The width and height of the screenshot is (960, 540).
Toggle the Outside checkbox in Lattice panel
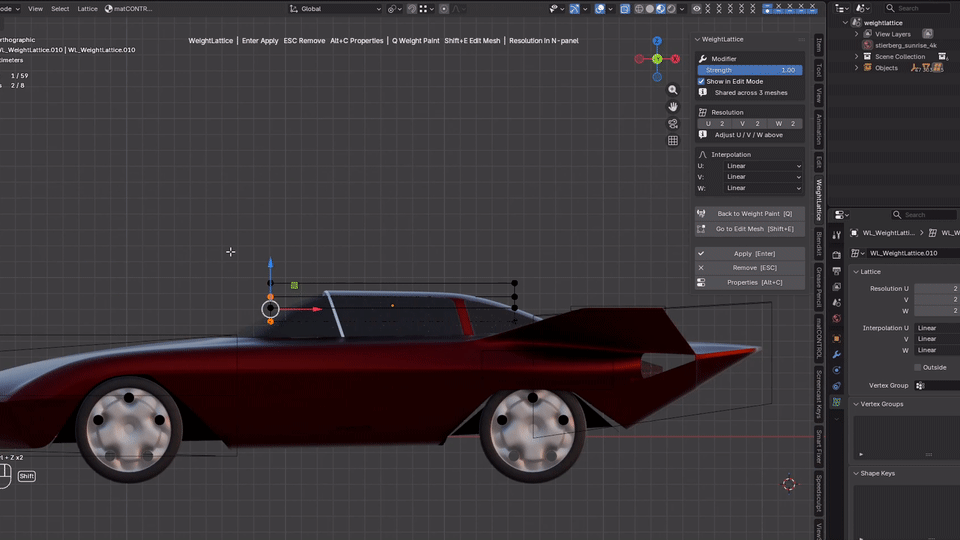point(918,367)
